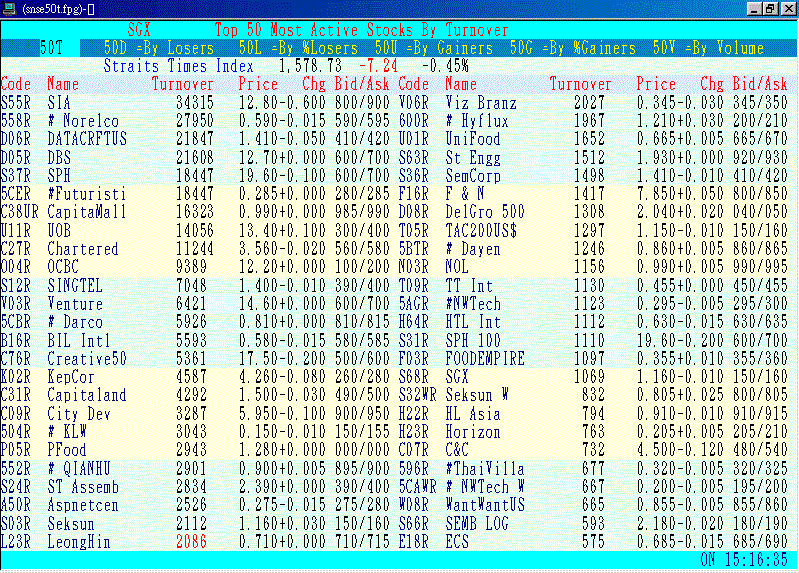Select the SEMB LOG stock name
The image size is (799, 573).
477,524
